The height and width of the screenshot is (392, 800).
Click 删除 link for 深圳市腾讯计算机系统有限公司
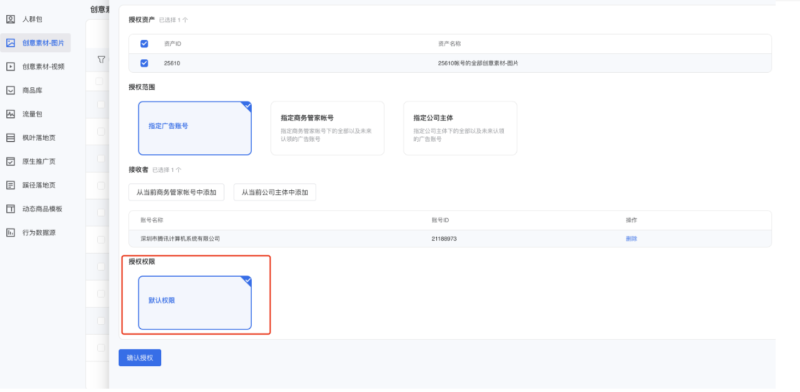(632, 238)
